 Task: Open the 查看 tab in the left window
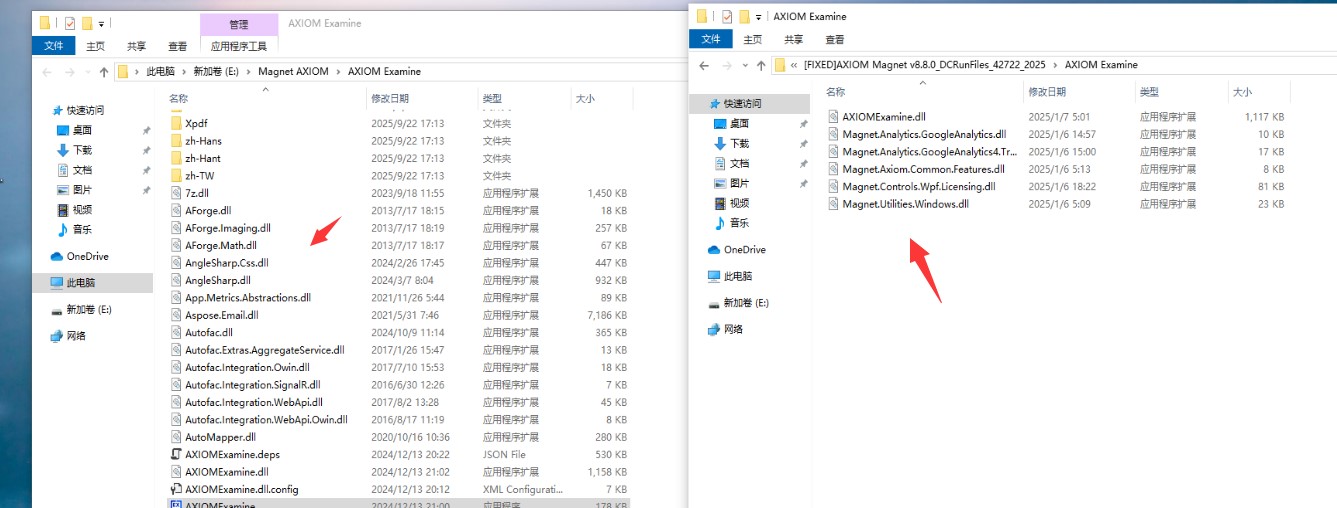point(177,46)
